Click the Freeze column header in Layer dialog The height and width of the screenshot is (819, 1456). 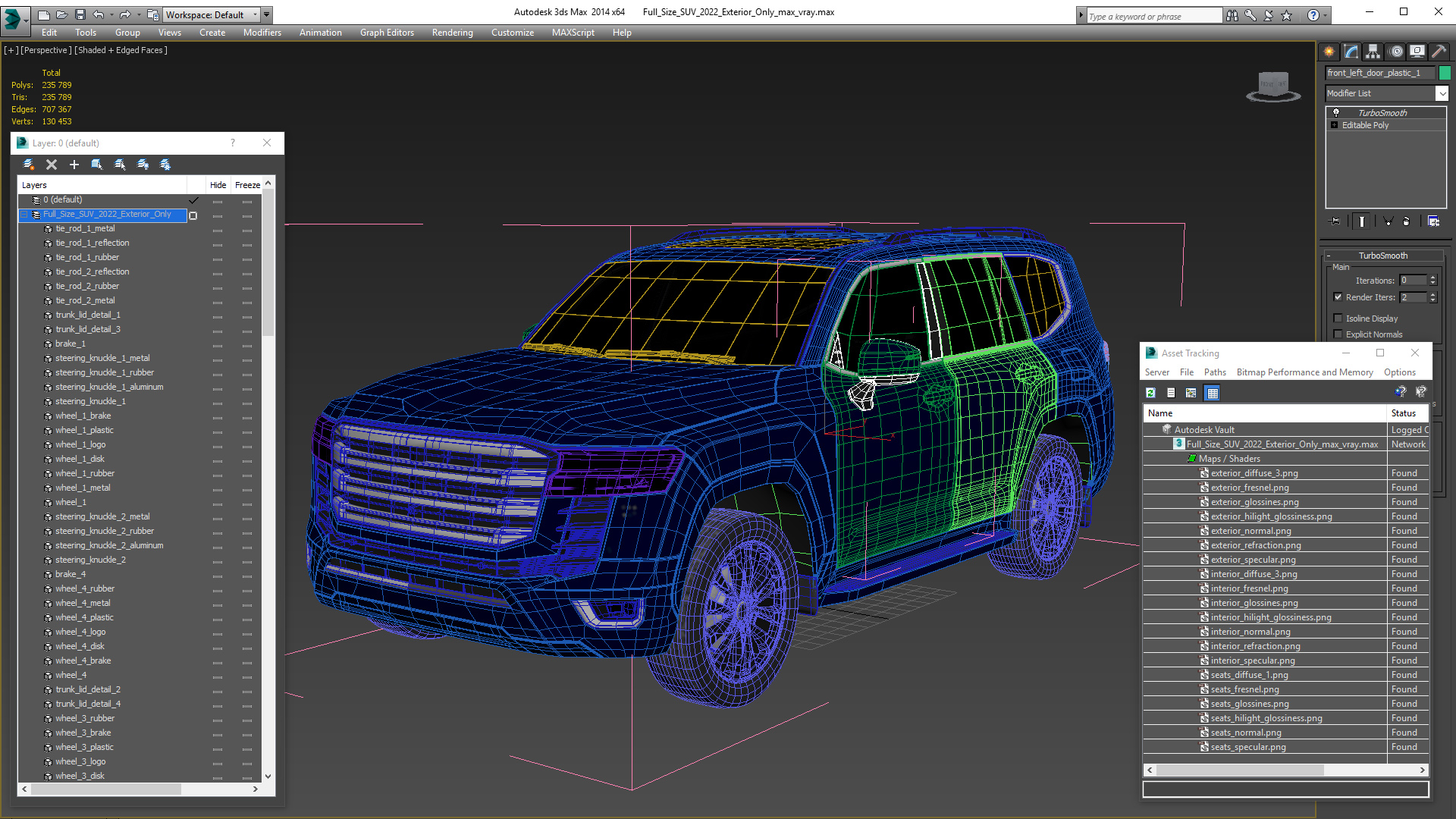coord(247,185)
